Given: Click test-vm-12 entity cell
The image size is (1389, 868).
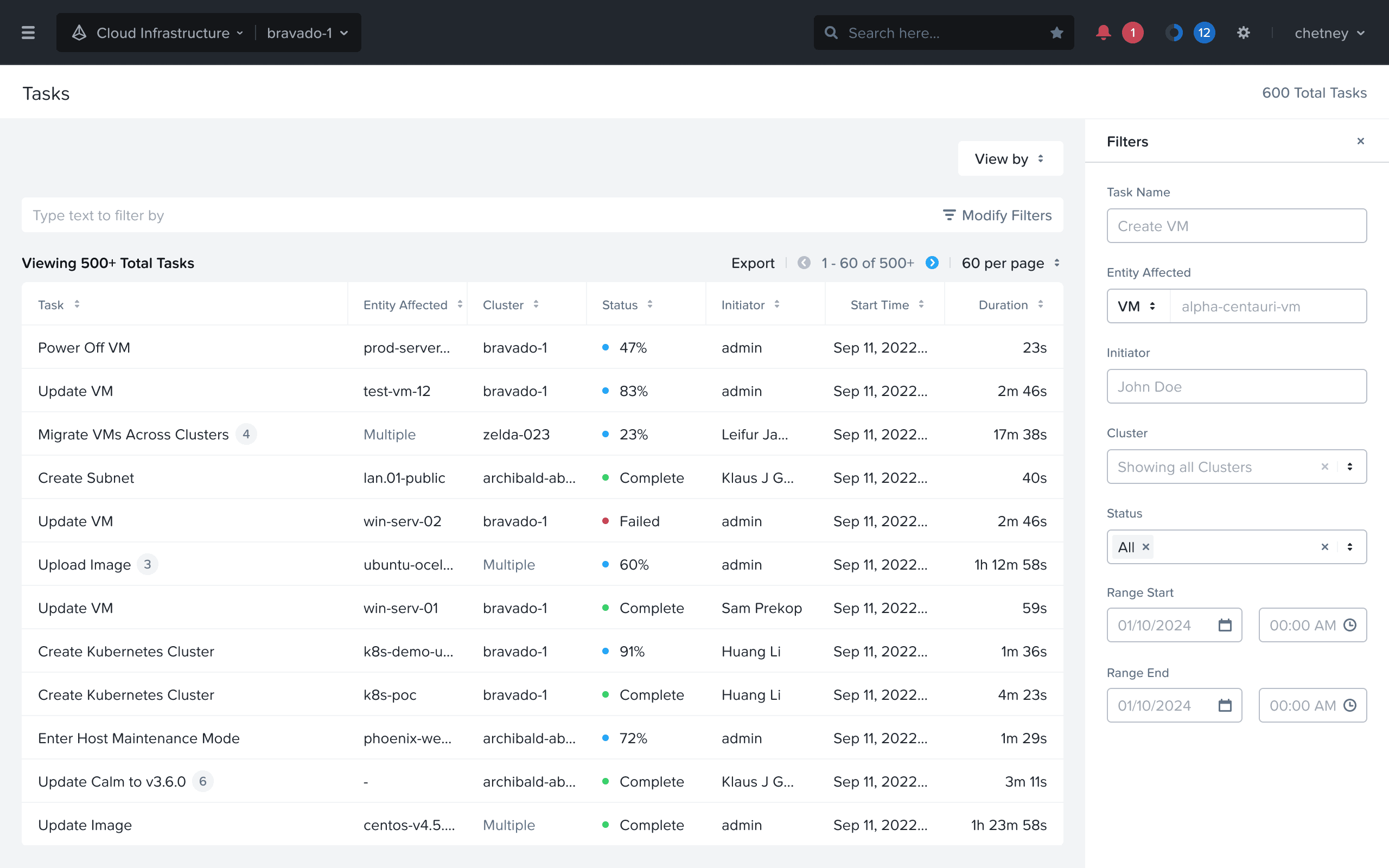Looking at the screenshot, I should click(397, 391).
